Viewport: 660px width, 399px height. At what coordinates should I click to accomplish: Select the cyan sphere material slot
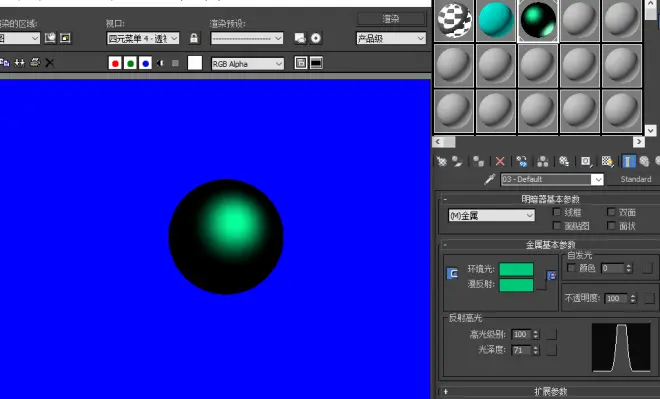pos(496,20)
